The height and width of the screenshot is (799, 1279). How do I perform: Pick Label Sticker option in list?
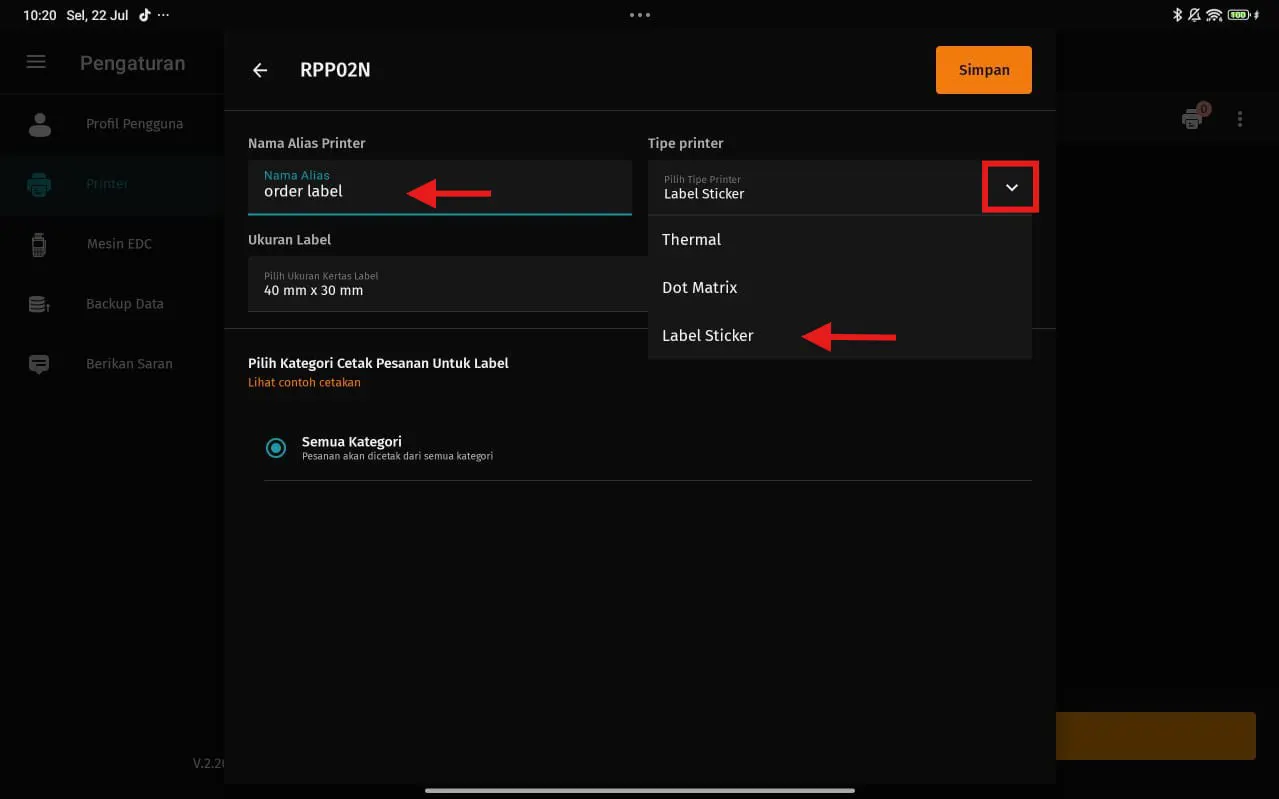[x=708, y=336]
